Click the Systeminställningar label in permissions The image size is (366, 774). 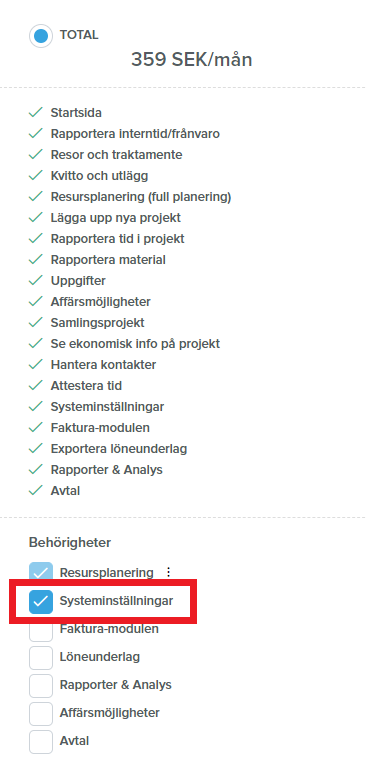[117, 601]
